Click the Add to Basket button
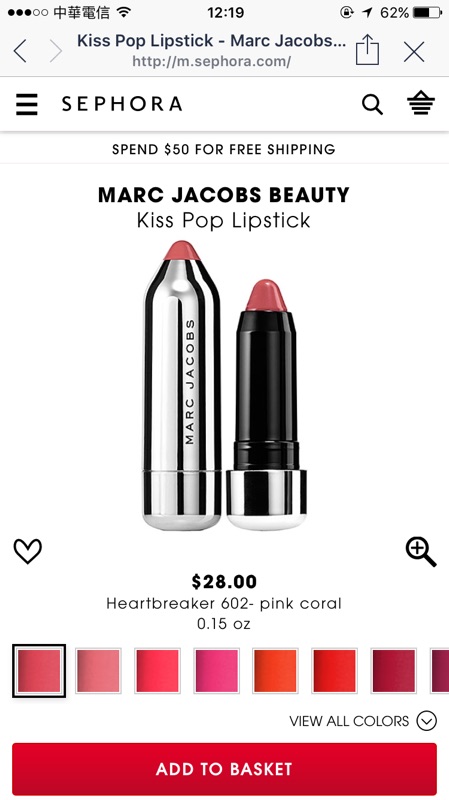Screen dimensions: 449x800 pyautogui.click(x=224, y=769)
